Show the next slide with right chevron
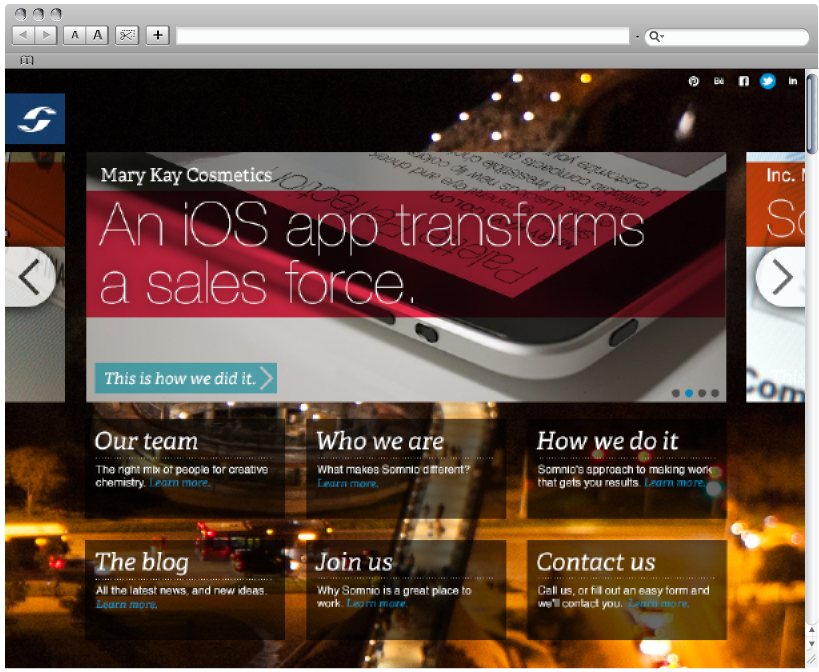819x672 pixels. [780, 277]
